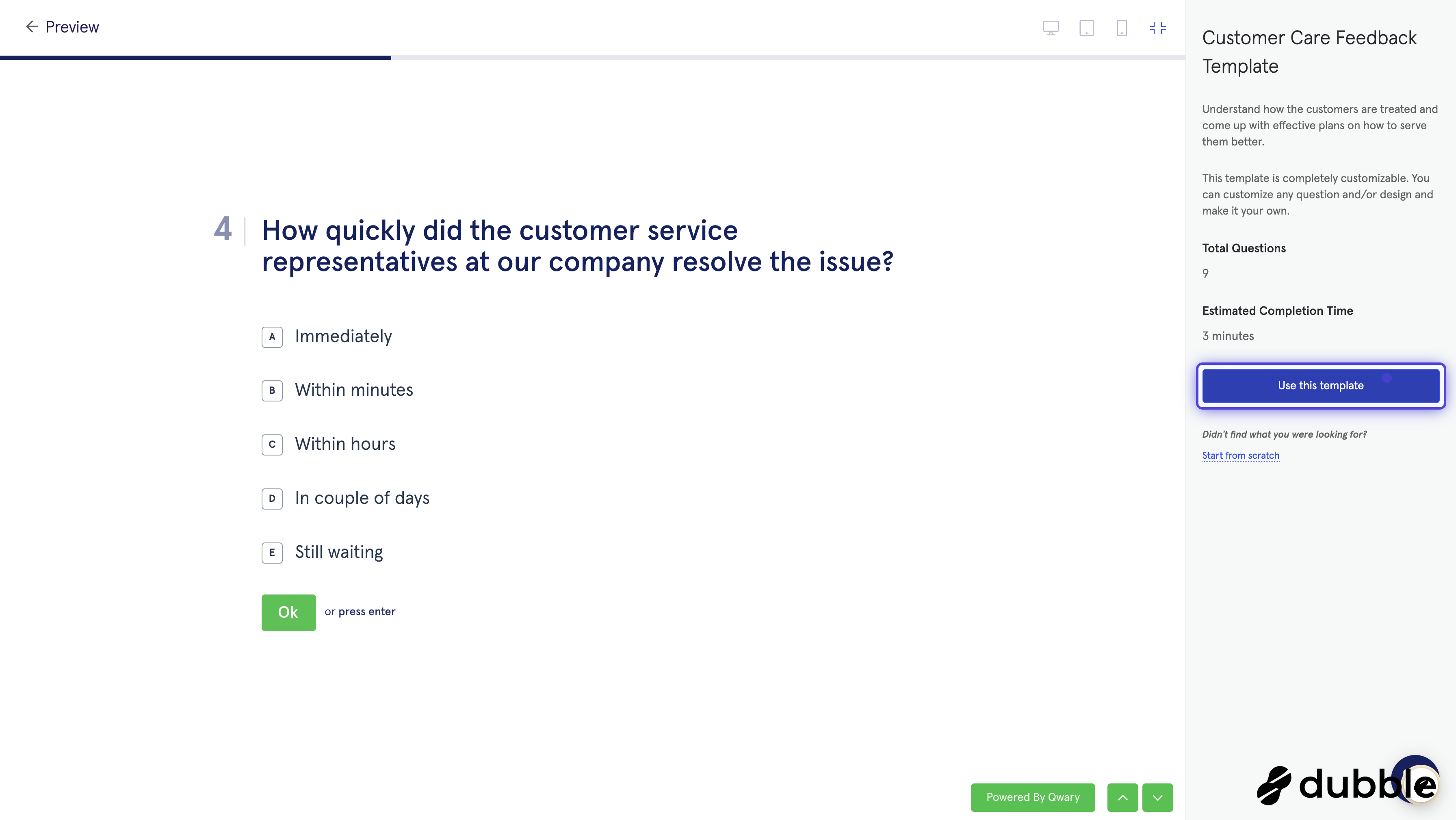This screenshot has height=820, width=1456.
Task: Switch to mobile phone preview mode
Action: pos(1122,28)
